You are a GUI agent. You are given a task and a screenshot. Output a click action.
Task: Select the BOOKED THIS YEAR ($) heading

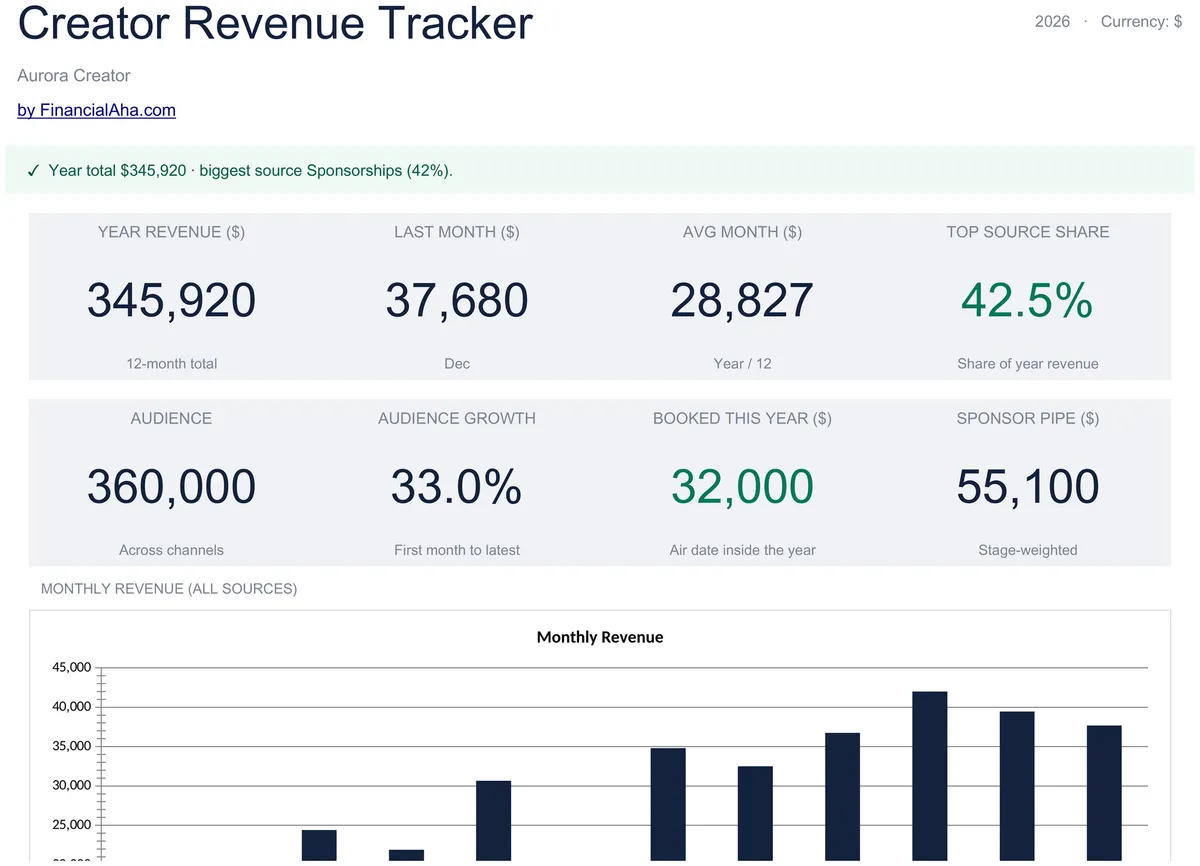[742, 419]
